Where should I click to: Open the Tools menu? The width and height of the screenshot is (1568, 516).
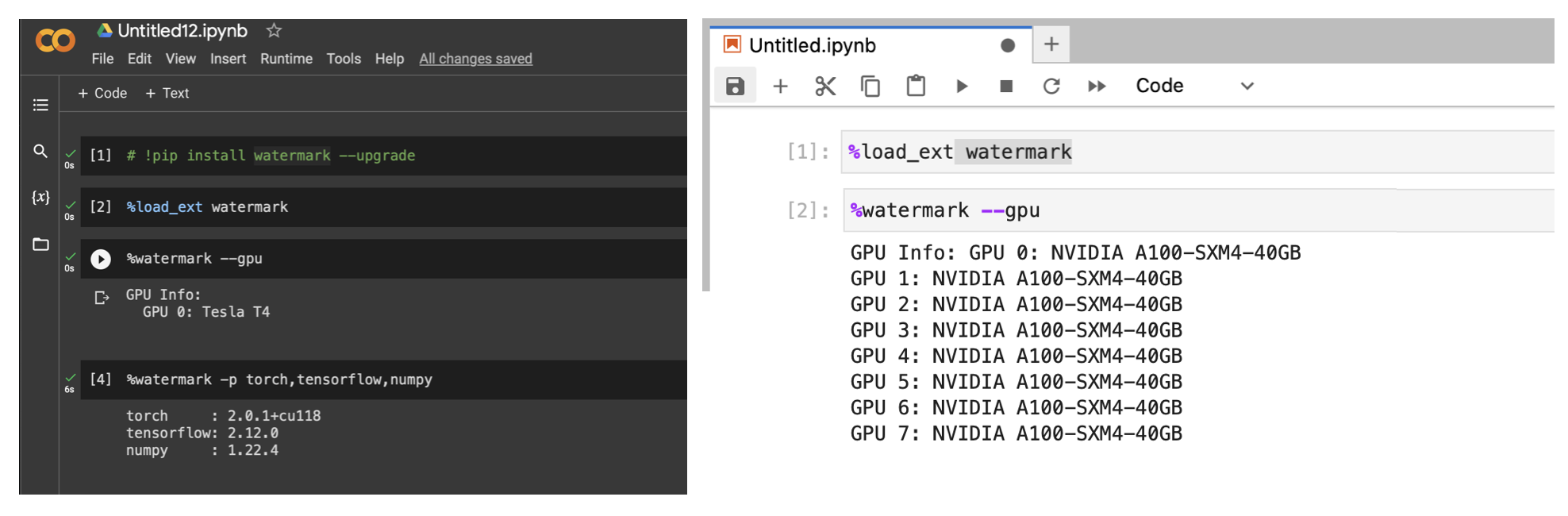[344, 59]
